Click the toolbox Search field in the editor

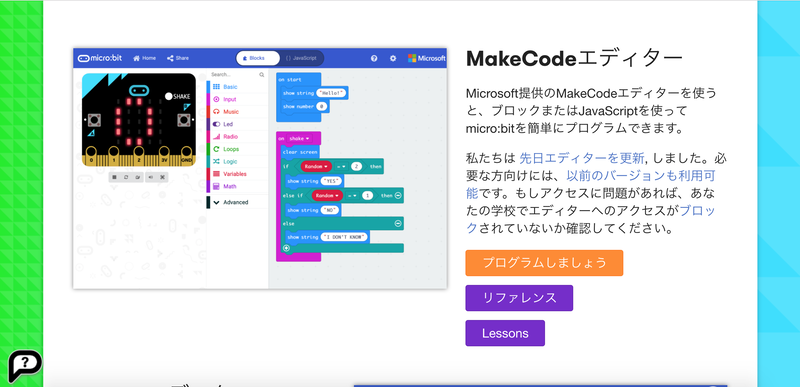[237, 74]
